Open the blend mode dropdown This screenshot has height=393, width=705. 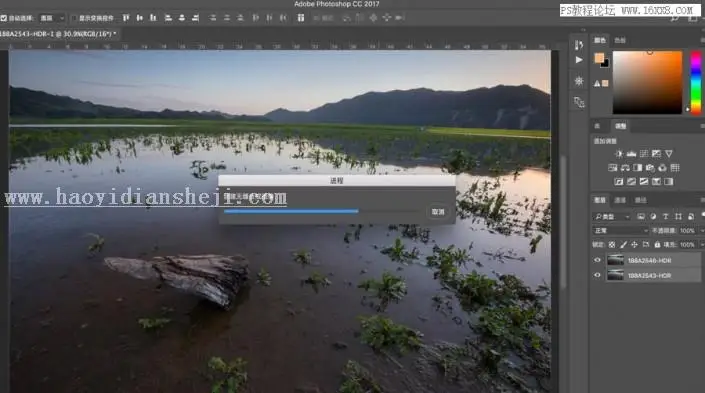coord(621,231)
